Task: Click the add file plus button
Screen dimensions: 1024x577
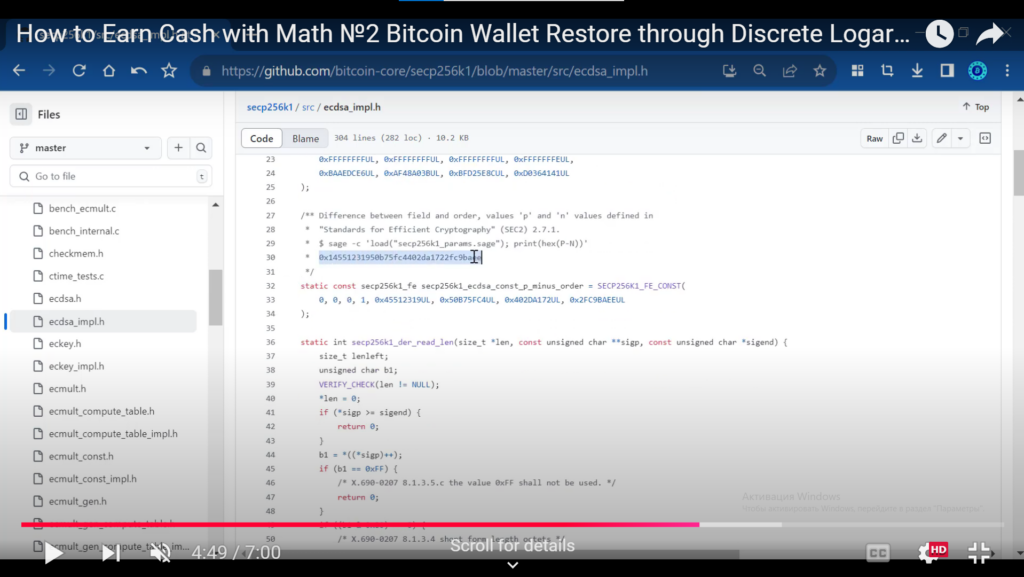Action: point(178,148)
